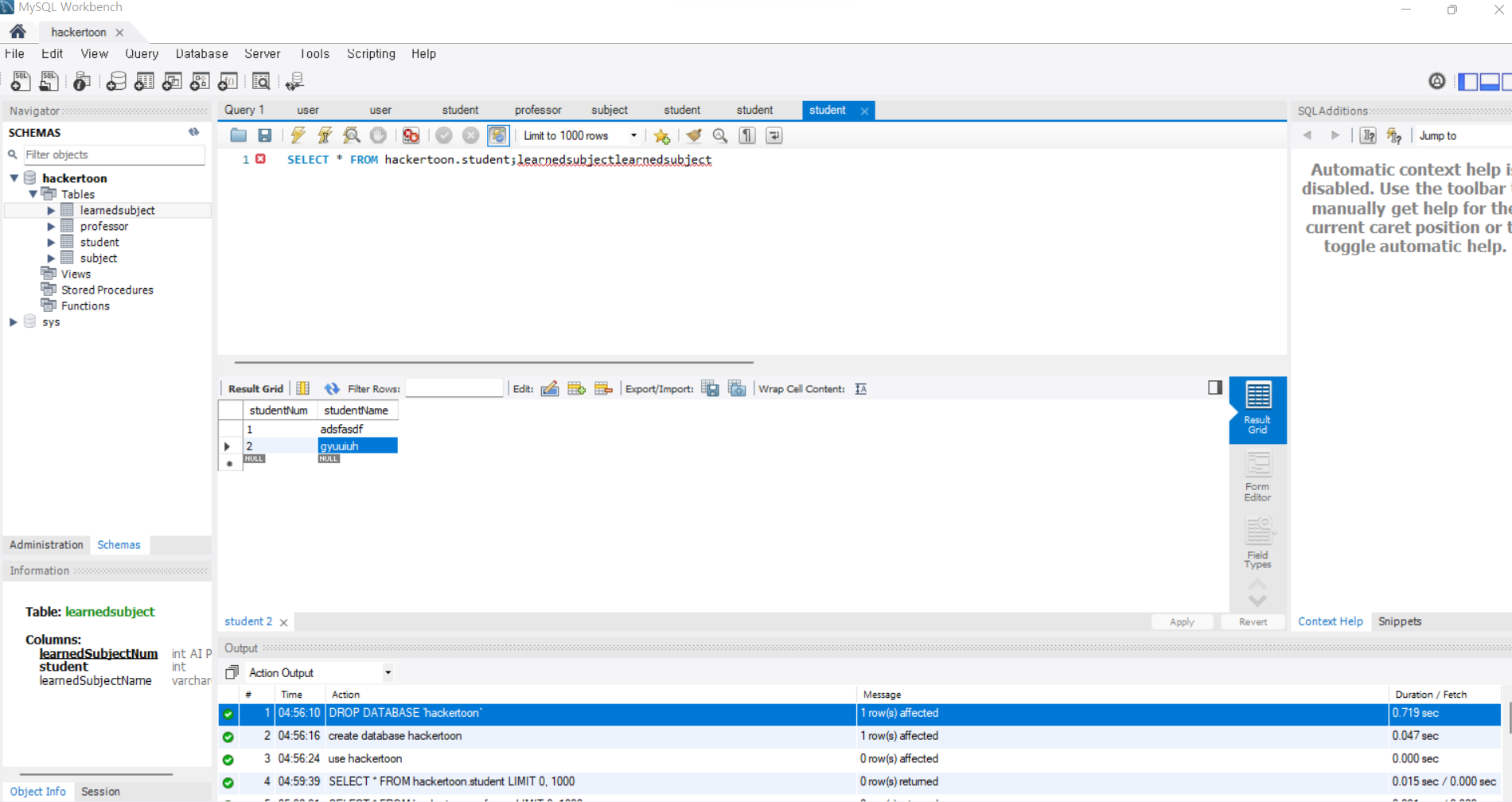Search table data toolbar icon
1512x802 pixels.
pos(261,81)
